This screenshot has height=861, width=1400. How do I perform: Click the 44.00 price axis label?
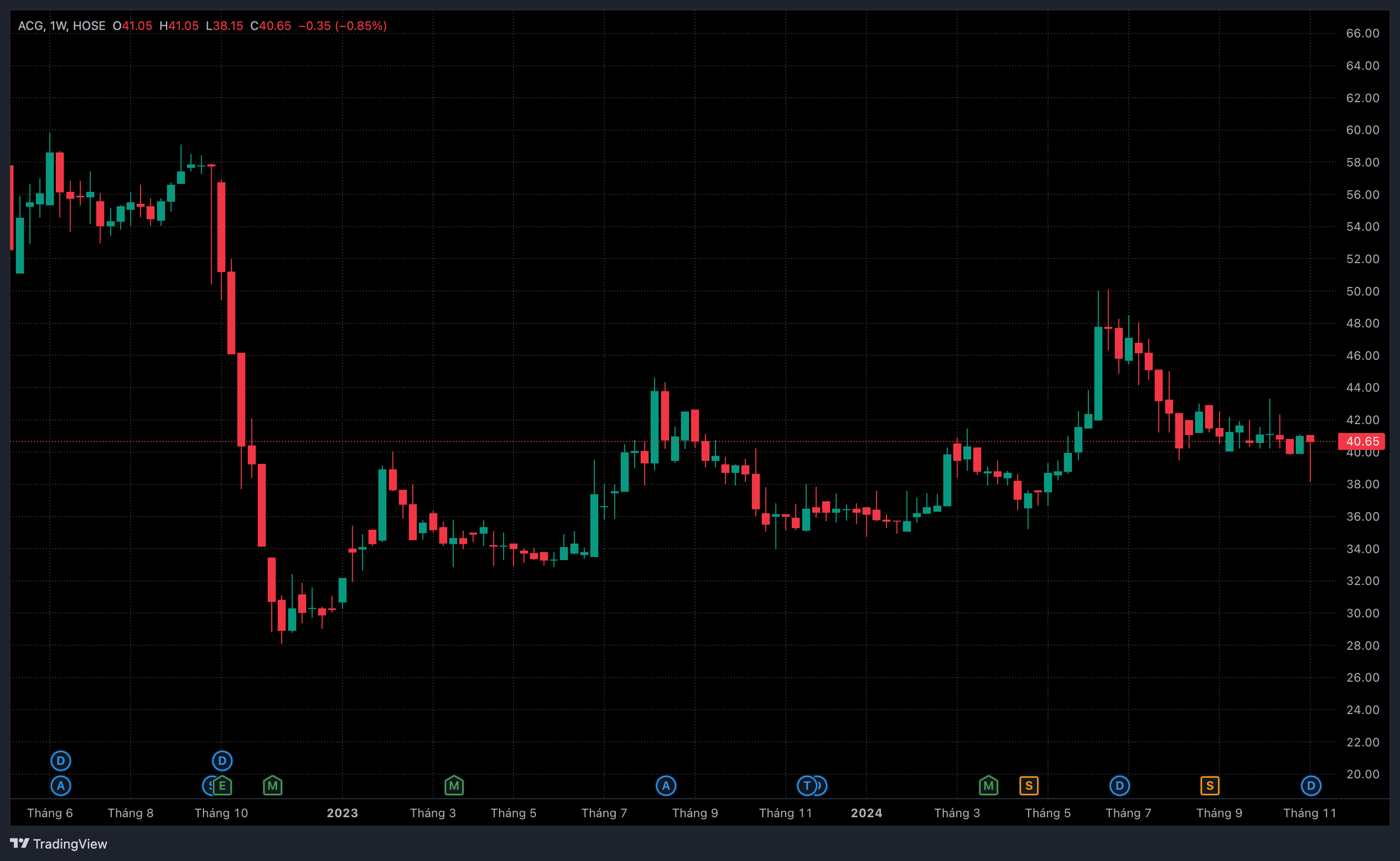tap(1362, 387)
